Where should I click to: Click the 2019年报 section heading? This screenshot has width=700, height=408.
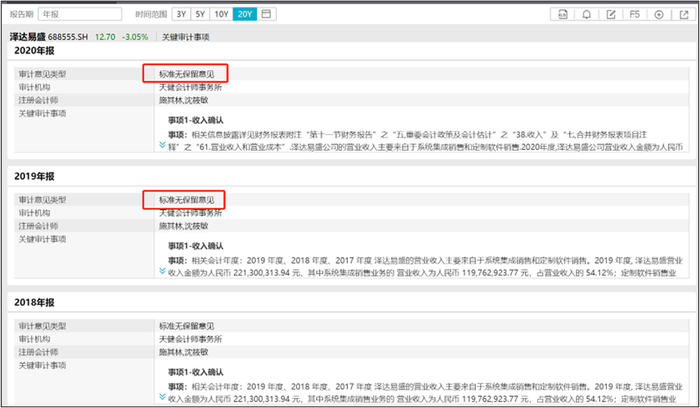(34, 176)
